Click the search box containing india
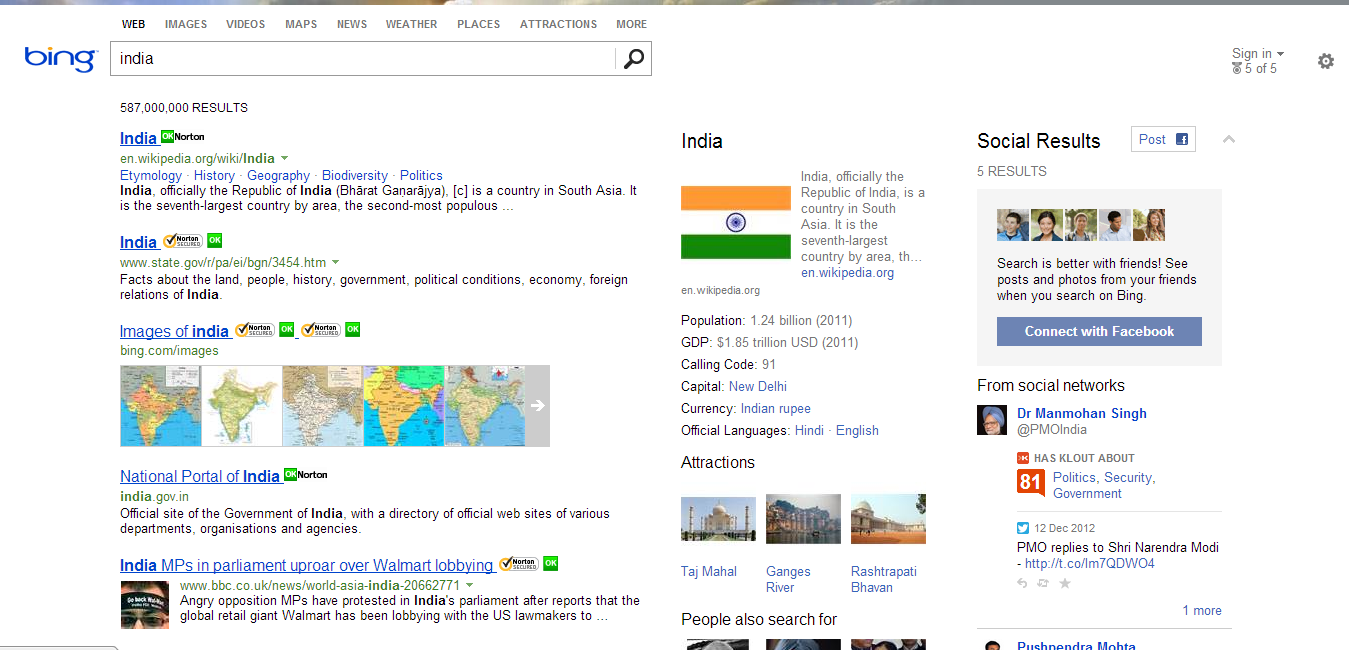This screenshot has width=1349, height=650. tap(363, 59)
